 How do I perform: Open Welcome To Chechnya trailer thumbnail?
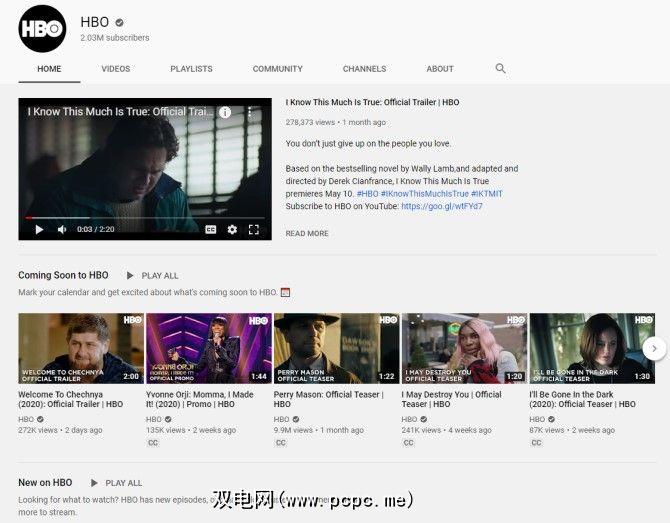[81, 348]
